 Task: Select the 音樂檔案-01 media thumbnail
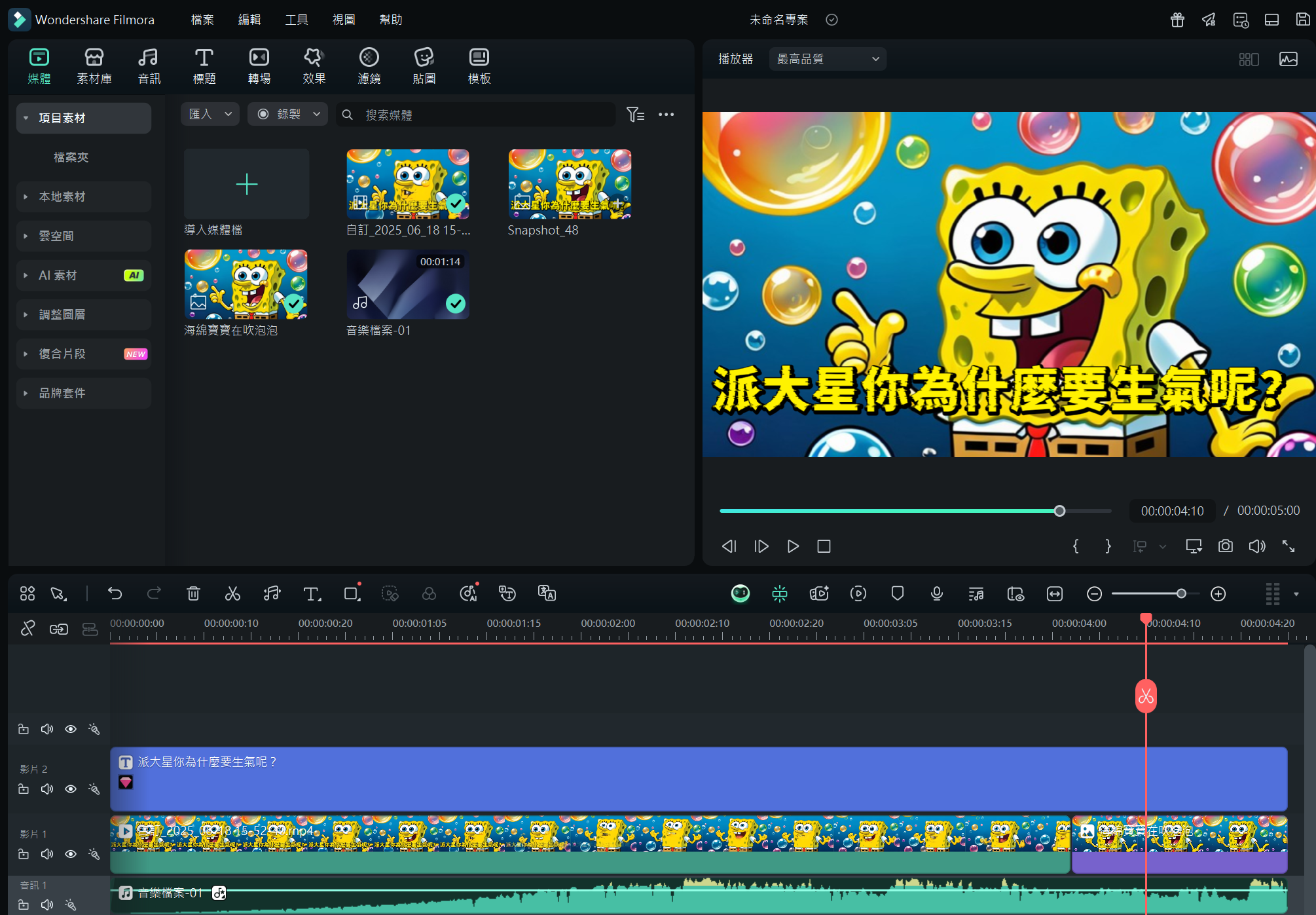(408, 284)
